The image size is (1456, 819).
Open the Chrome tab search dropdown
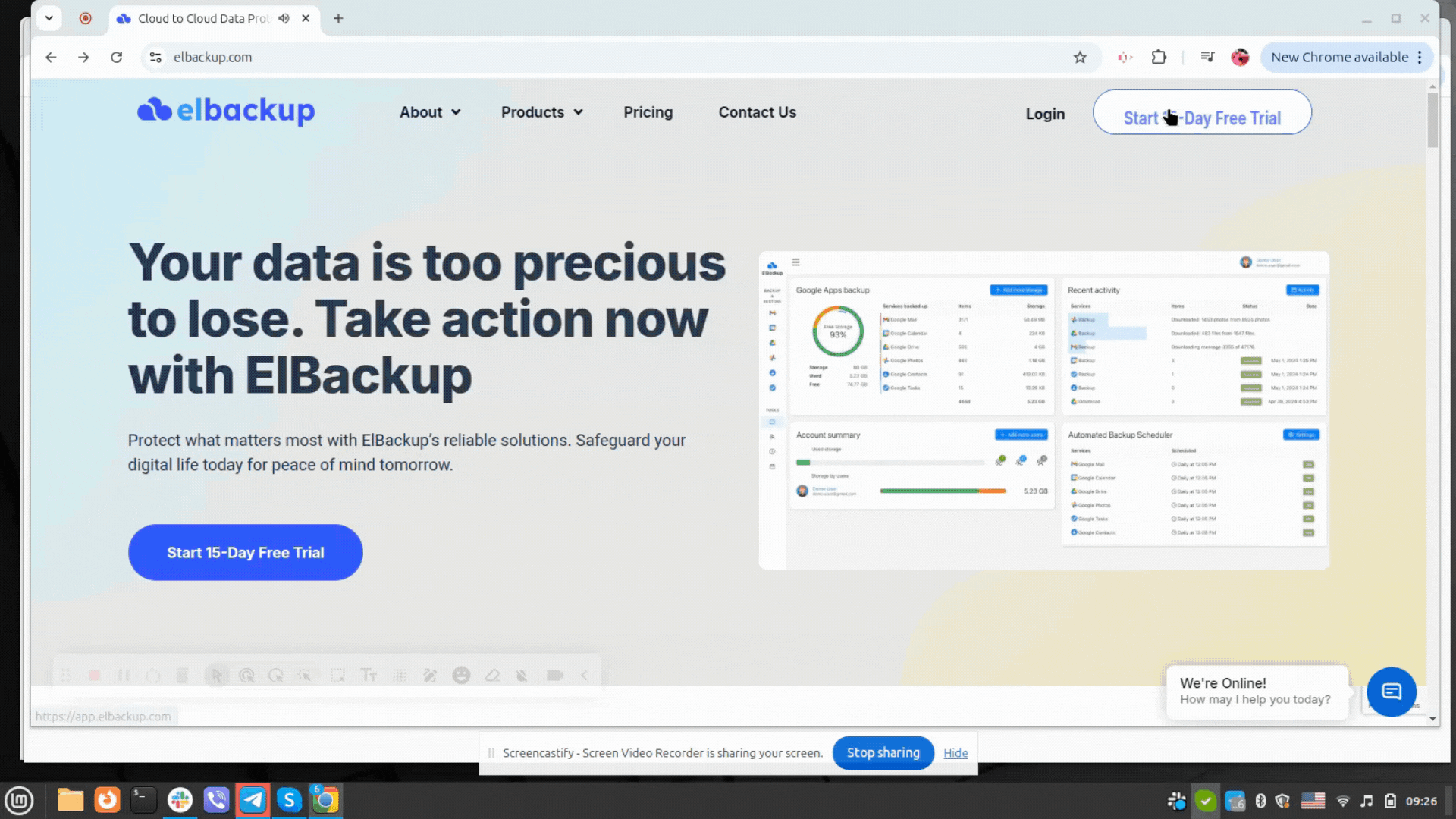(49, 18)
